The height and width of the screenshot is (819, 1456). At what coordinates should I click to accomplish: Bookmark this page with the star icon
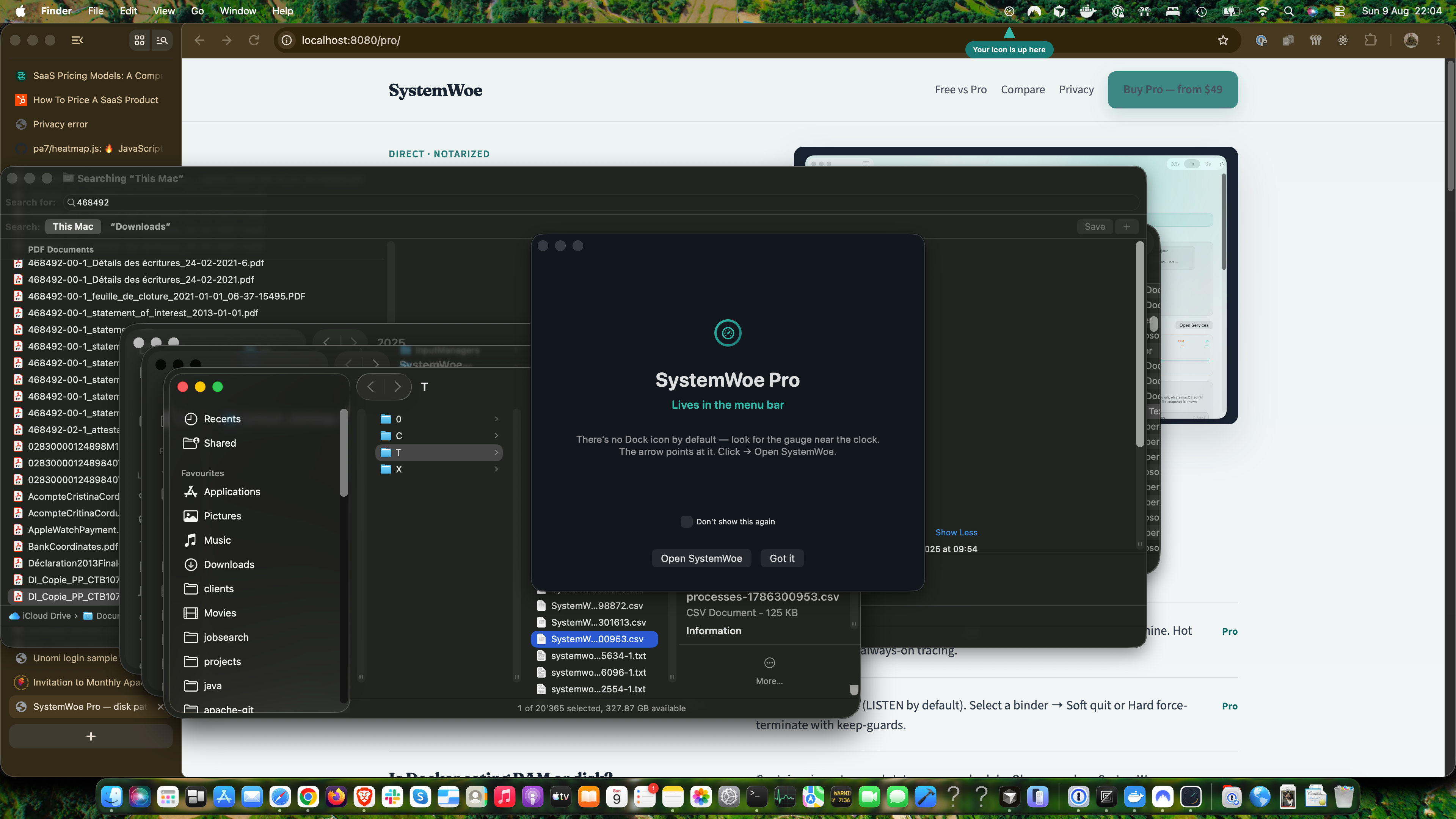pyautogui.click(x=1223, y=40)
